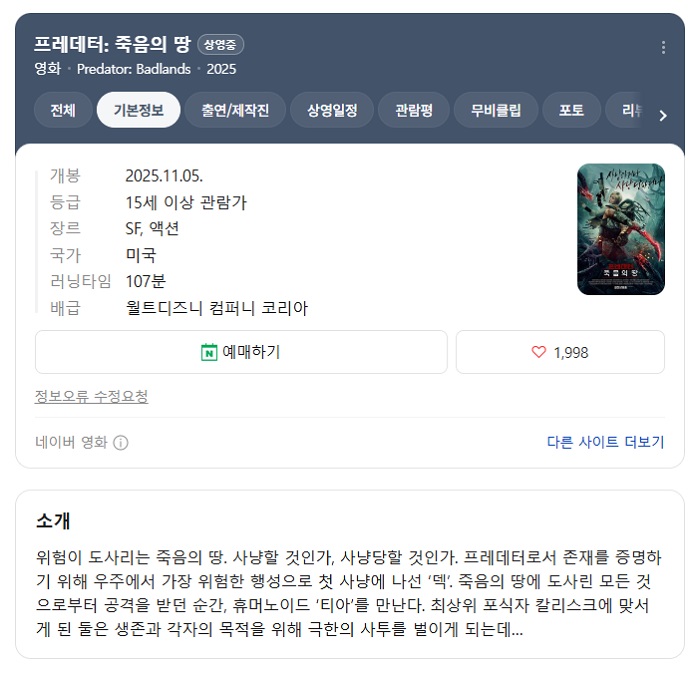
Task: Switch to the 전체 tab
Action: [63, 110]
